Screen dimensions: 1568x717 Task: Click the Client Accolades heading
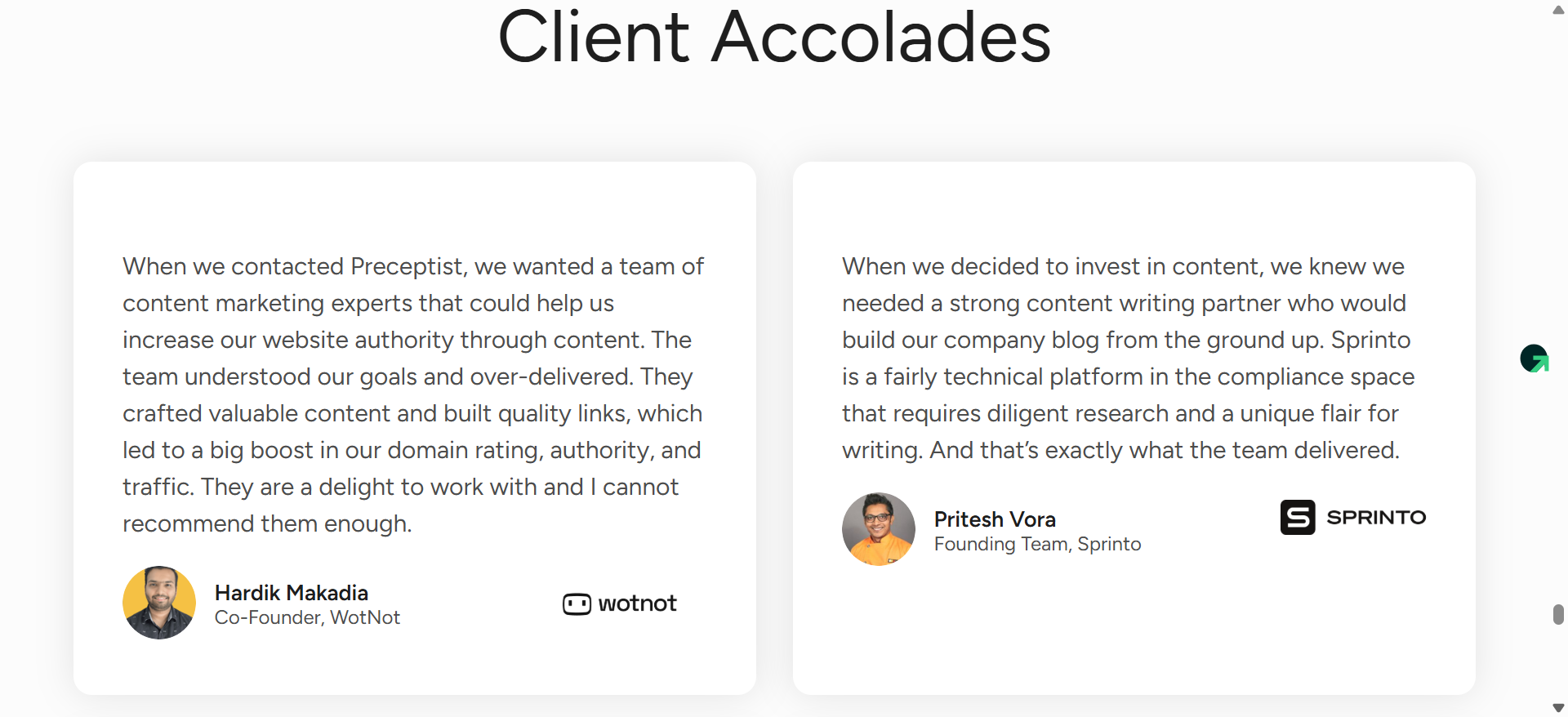click(x=774, y=37)
